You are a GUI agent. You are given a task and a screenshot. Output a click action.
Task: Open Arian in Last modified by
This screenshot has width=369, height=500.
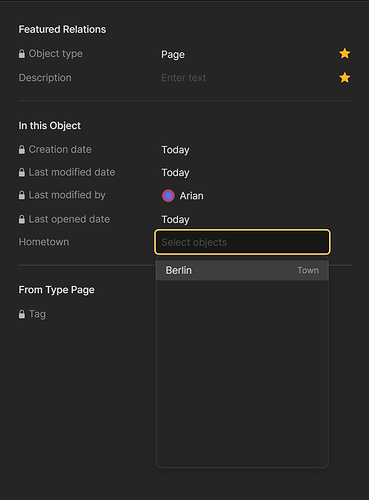point(191,196)
